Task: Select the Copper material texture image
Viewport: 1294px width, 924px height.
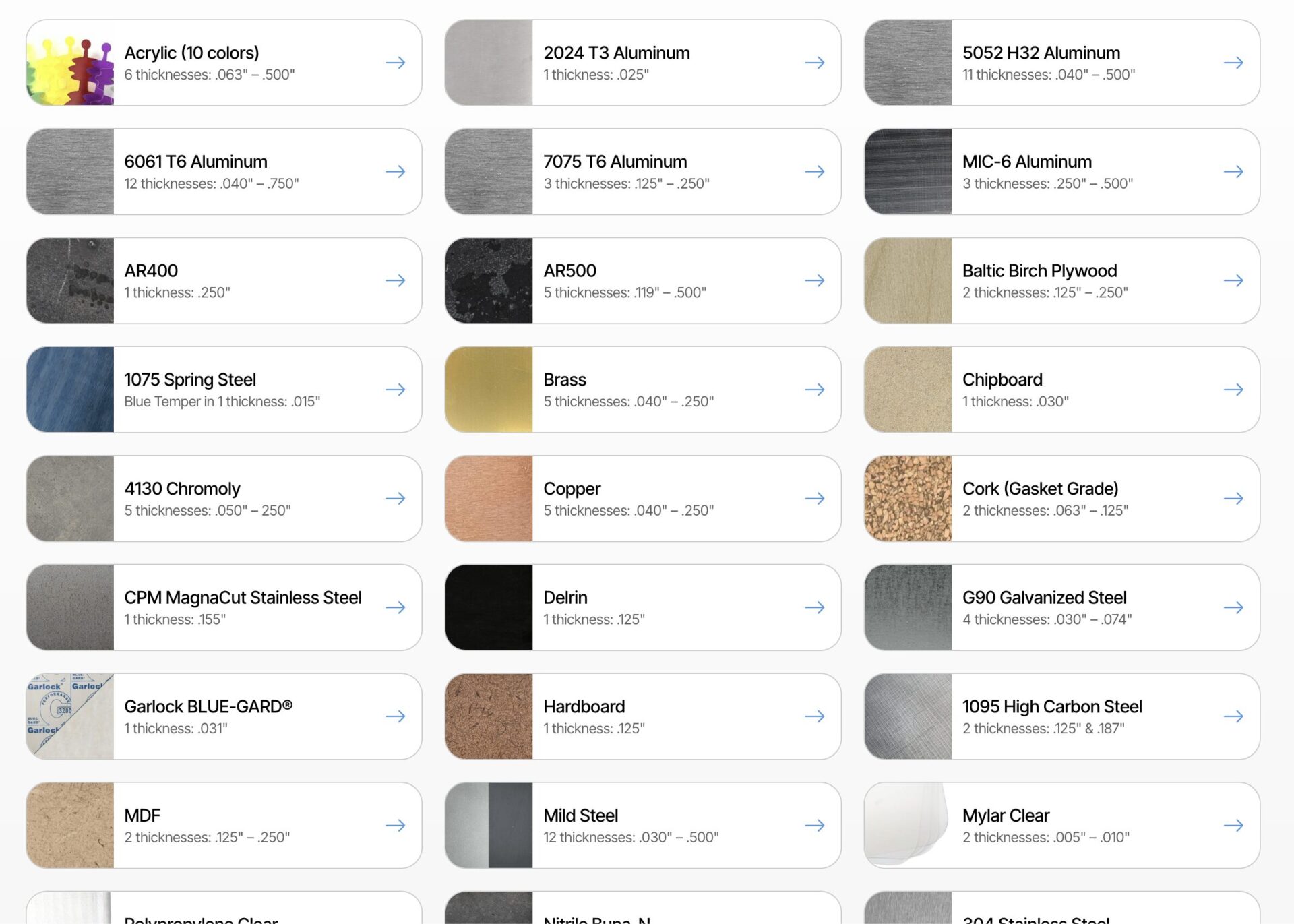Action: 489,499
